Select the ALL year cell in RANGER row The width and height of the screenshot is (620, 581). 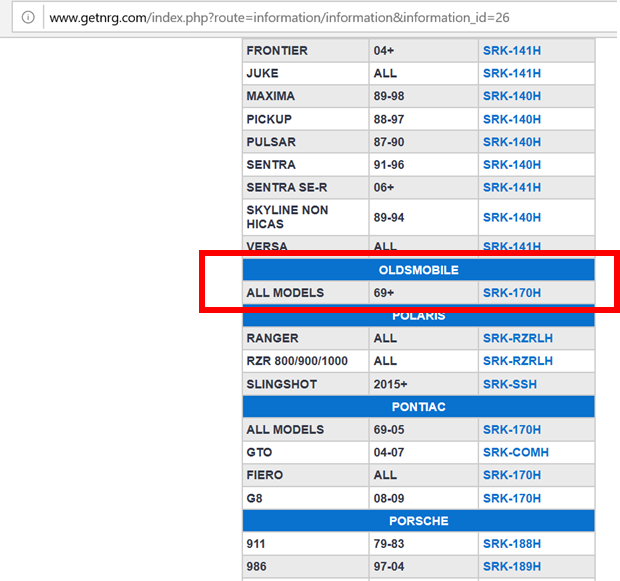point(423,338)
